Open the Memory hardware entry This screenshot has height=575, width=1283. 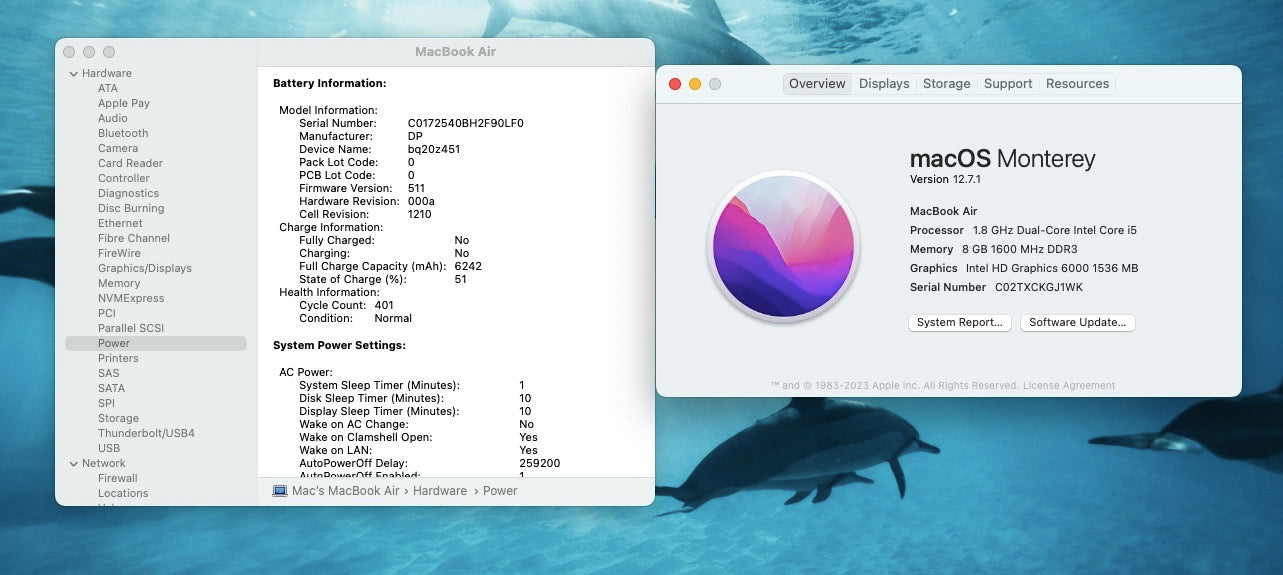[x=119, y=283]
